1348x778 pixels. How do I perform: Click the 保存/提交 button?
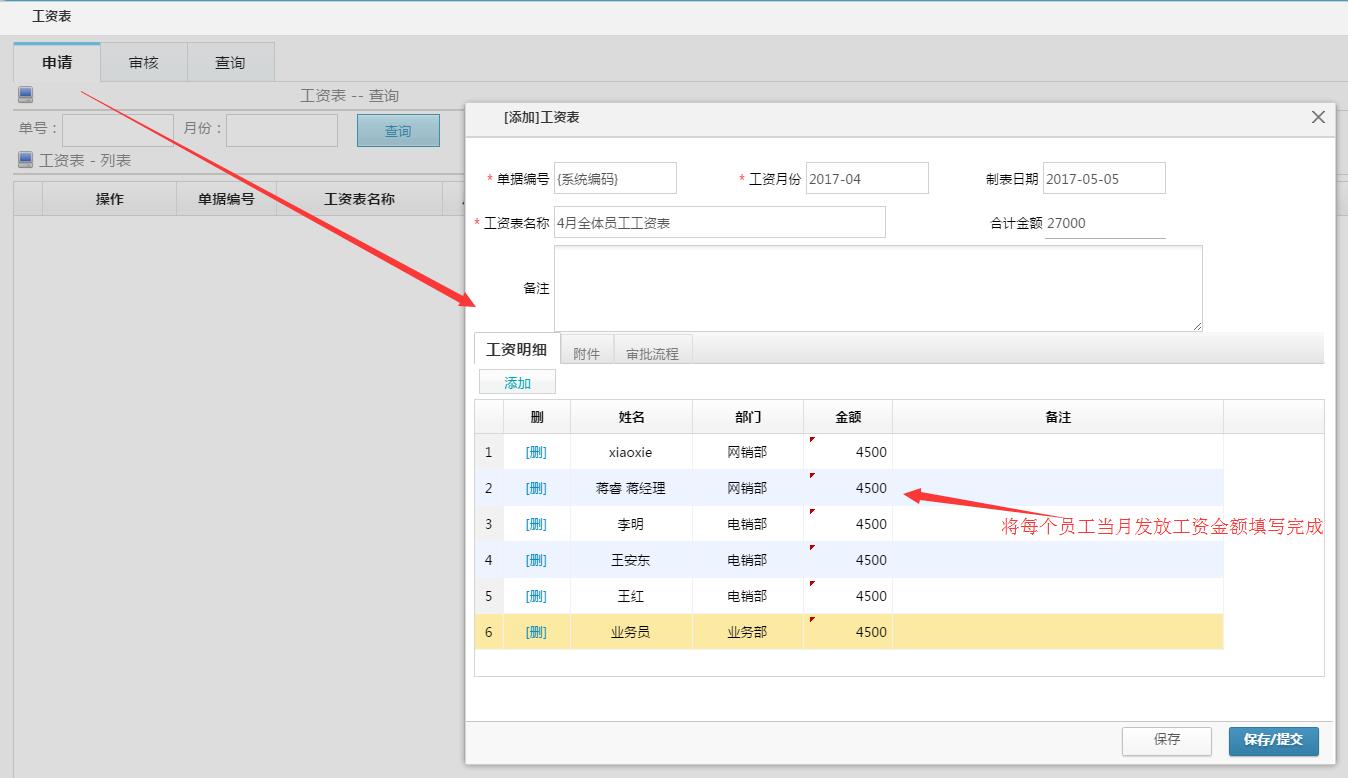1273,740
